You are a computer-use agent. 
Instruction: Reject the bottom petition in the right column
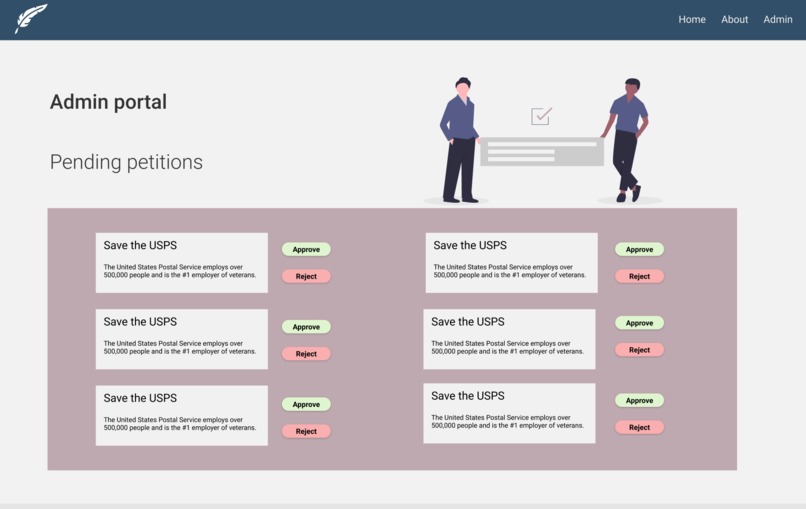(x=639, y=427)
